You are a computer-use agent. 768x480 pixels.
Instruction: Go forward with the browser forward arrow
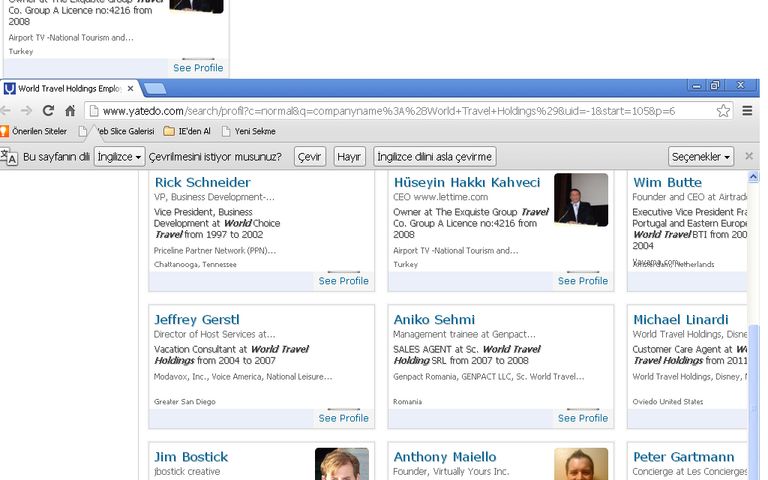coord(26,111)
